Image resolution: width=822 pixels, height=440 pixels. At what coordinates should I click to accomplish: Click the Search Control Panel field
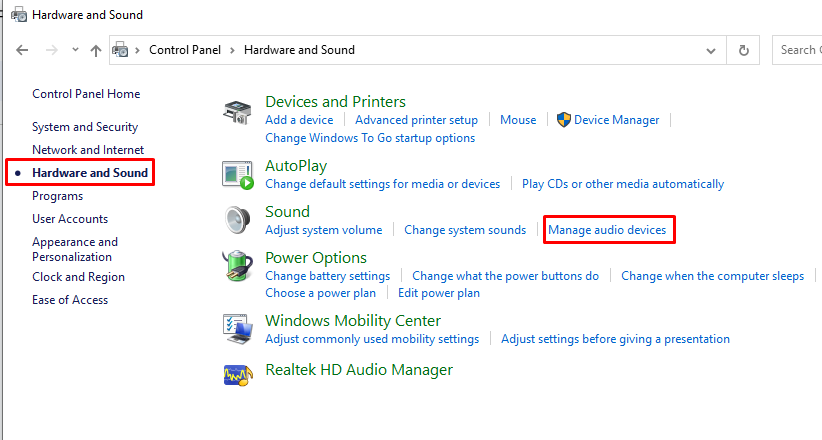pos(797,50)
